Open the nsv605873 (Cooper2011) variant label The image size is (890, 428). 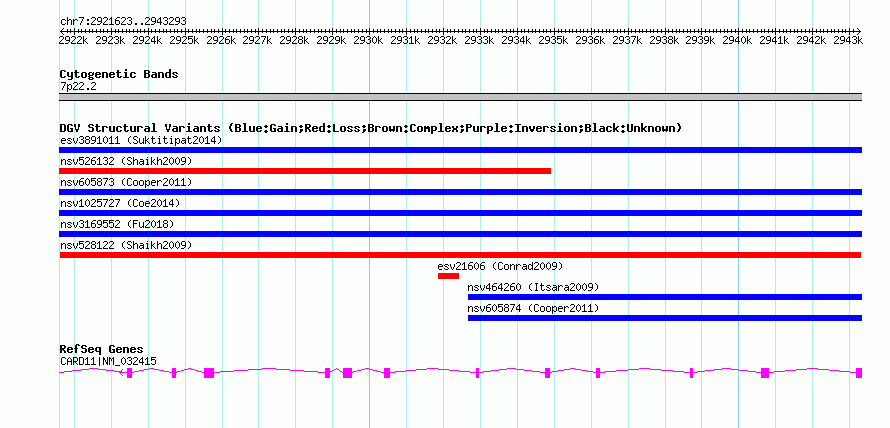coord(126,182)
